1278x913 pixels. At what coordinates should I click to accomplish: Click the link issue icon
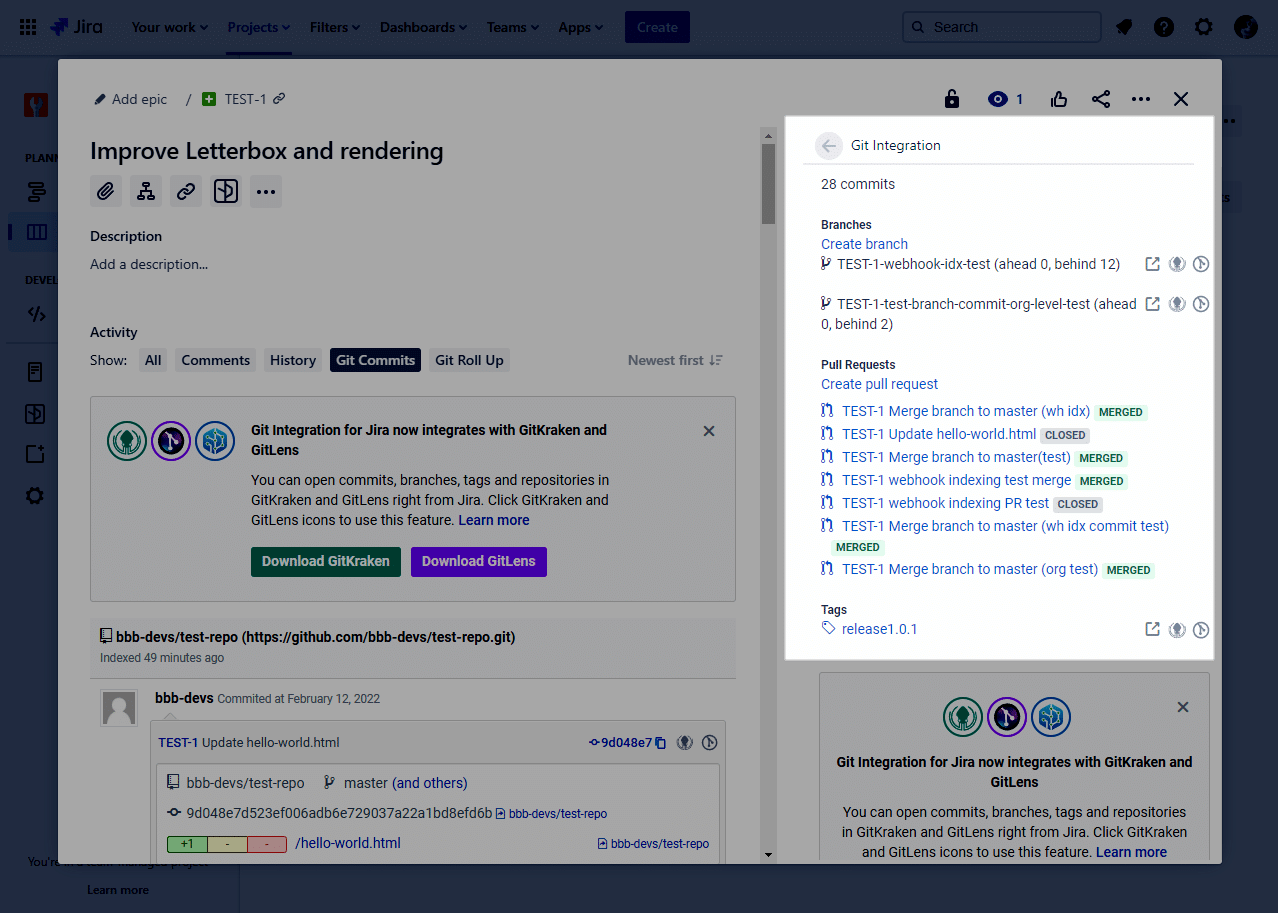(x=186, y=191)
